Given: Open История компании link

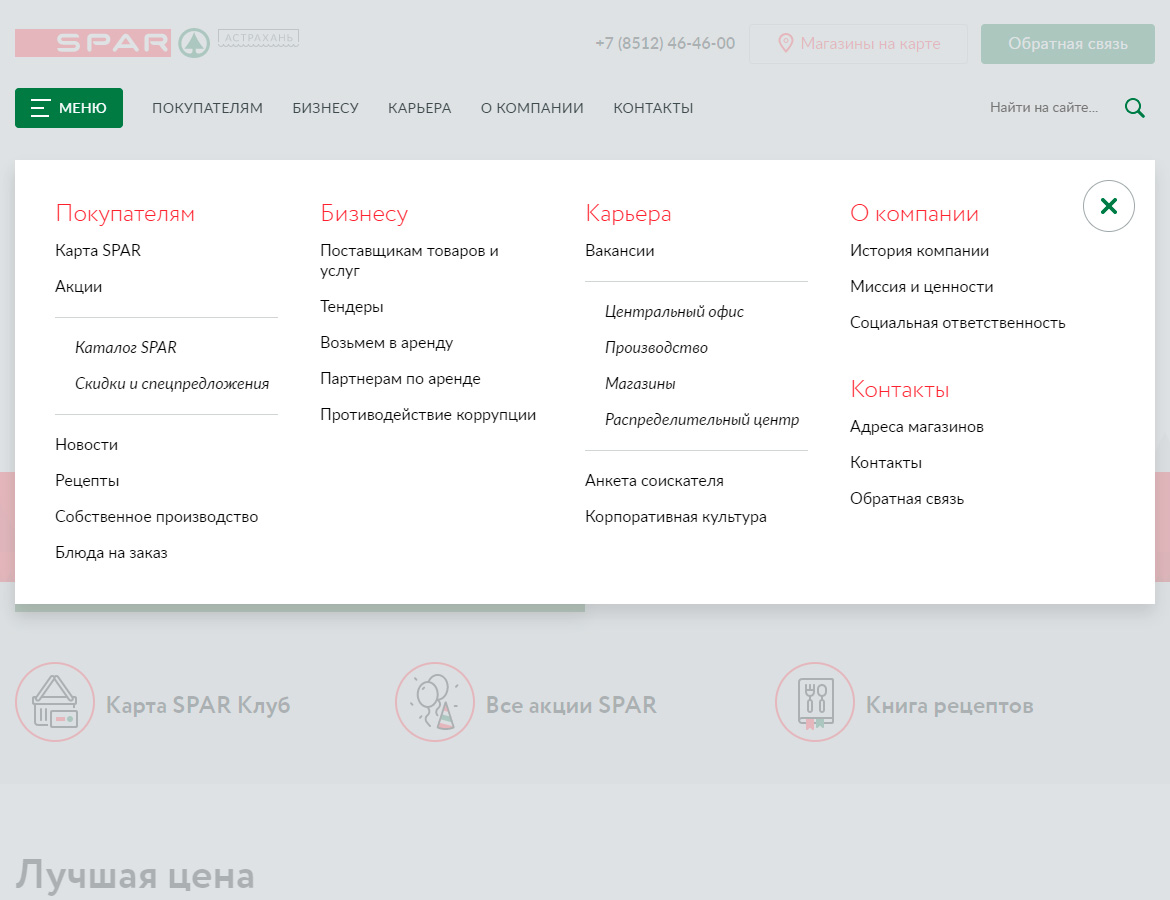Looking at the screenshot, I should pos(919,251).
